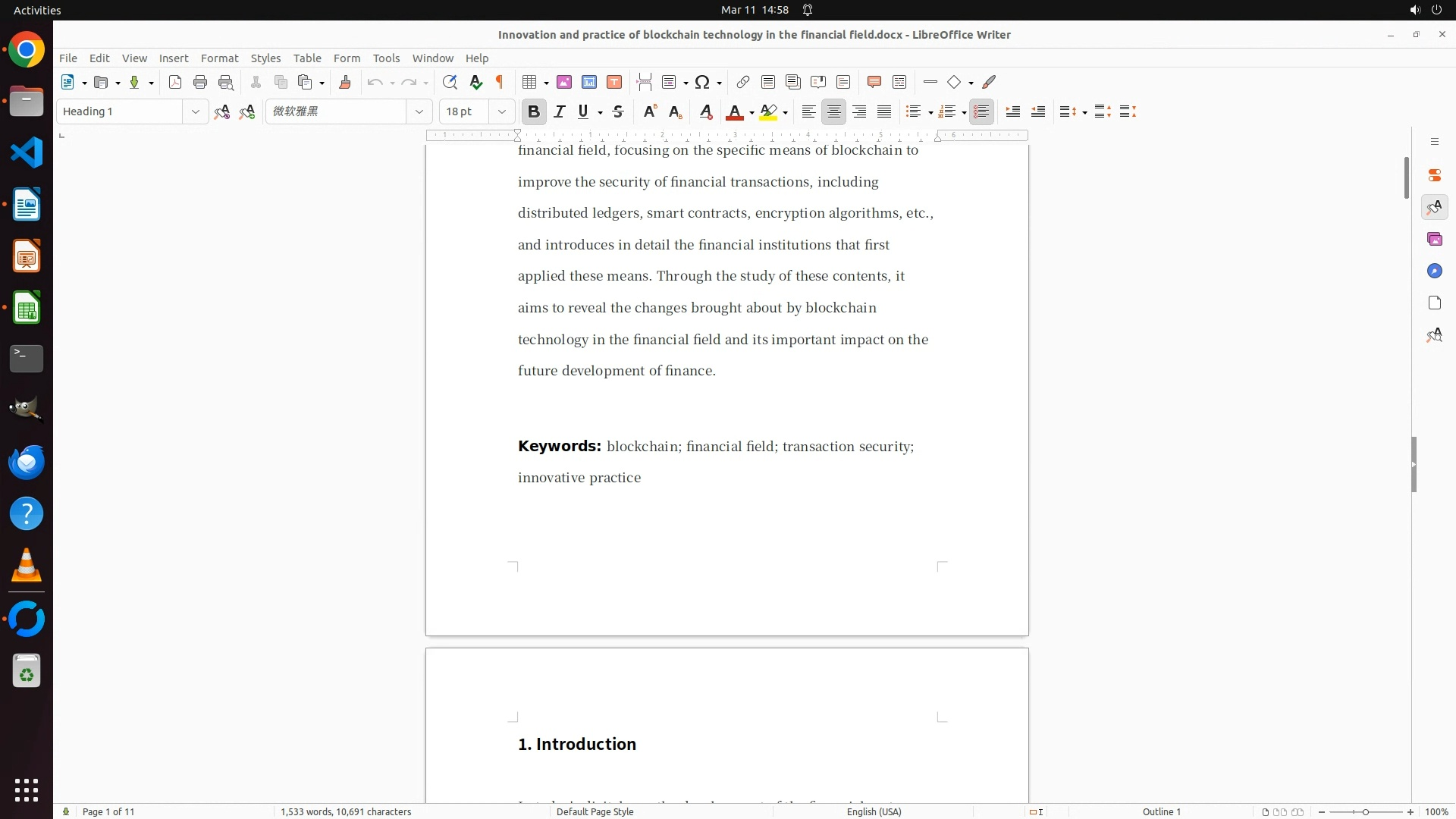Export document directly as PDF
This screenshot has height=819, width=1456.
[x=175, y=83]
